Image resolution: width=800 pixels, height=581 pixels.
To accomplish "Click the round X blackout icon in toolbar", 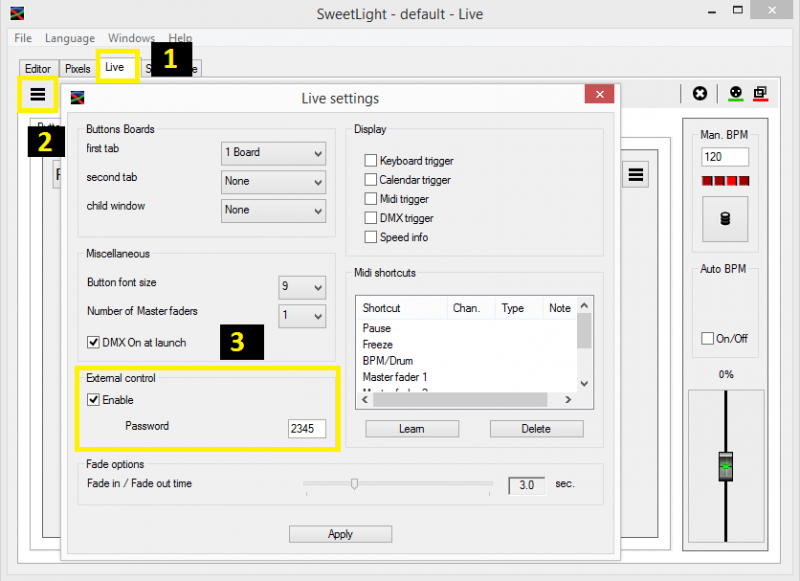I will click(699, 93).
